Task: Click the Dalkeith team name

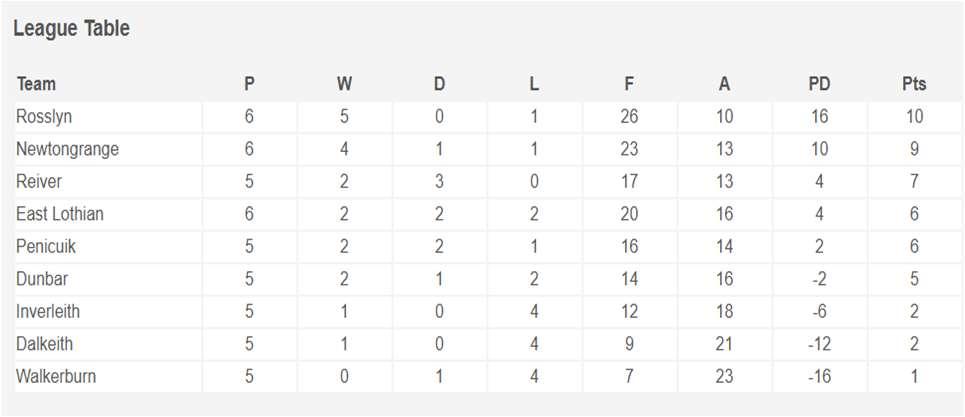Action: coord(44,344)
